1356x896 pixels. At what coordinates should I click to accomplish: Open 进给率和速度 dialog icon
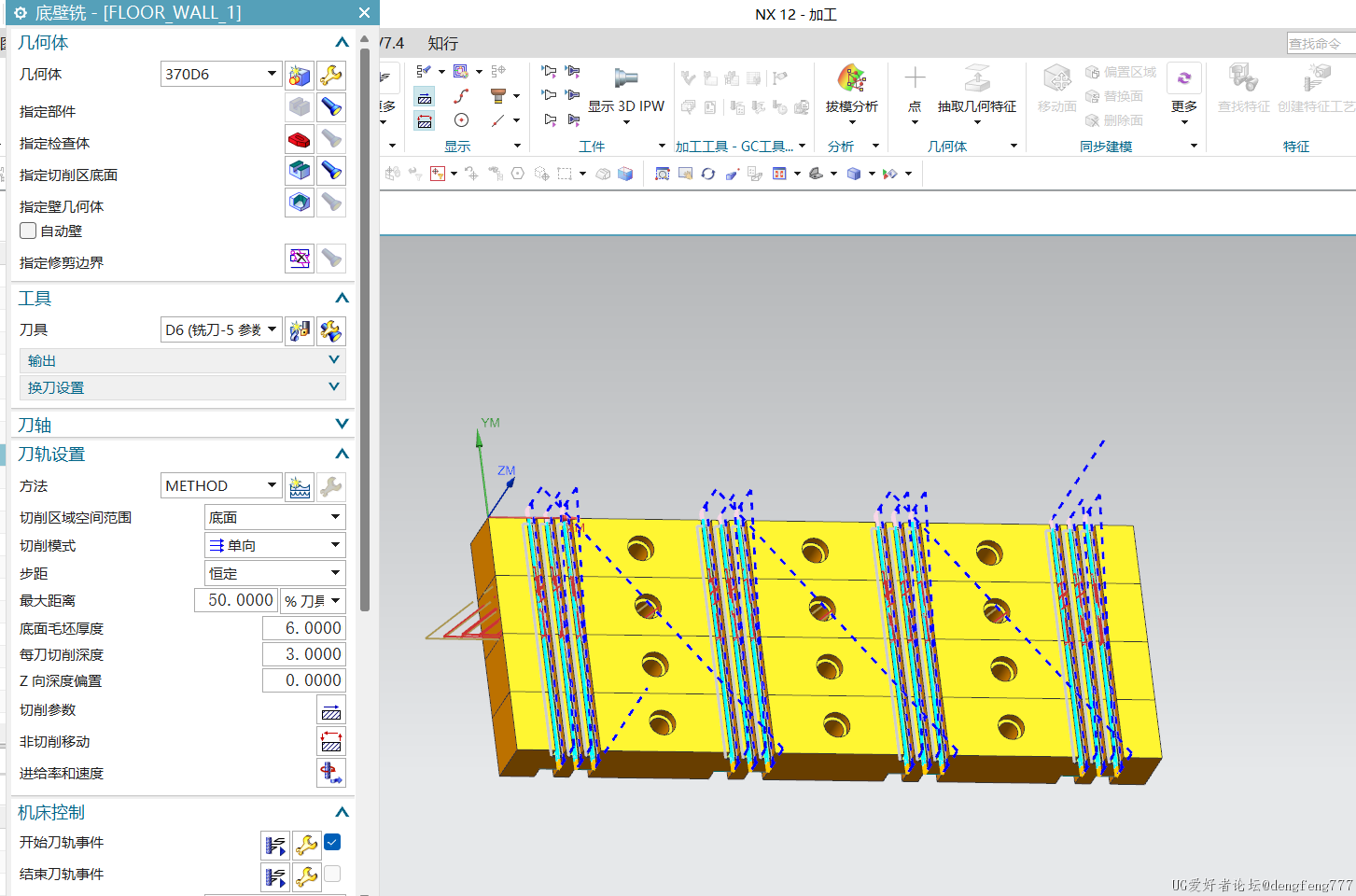tap(331, 773)
